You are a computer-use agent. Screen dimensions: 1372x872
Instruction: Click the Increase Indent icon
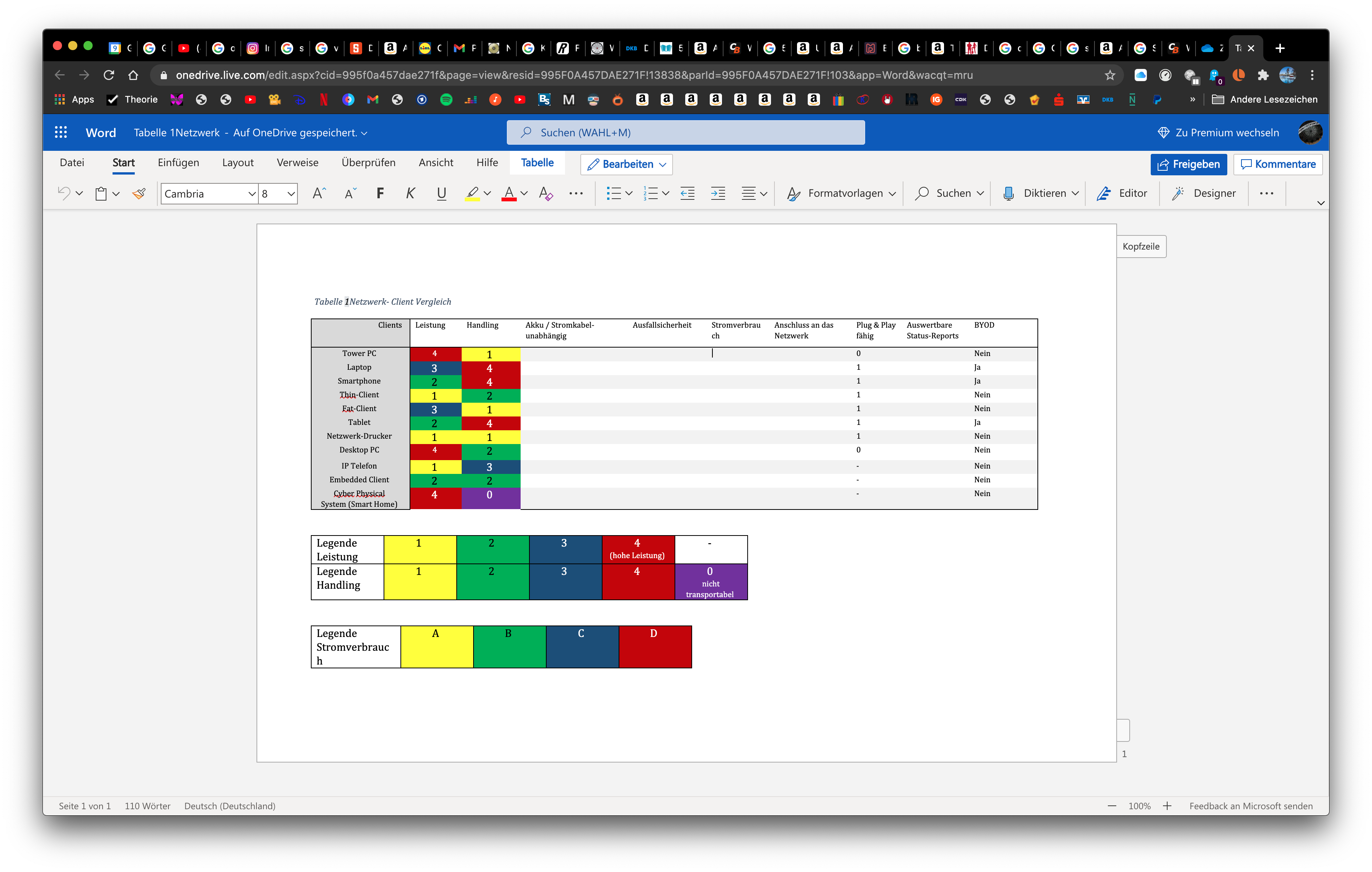click(718, 194)
